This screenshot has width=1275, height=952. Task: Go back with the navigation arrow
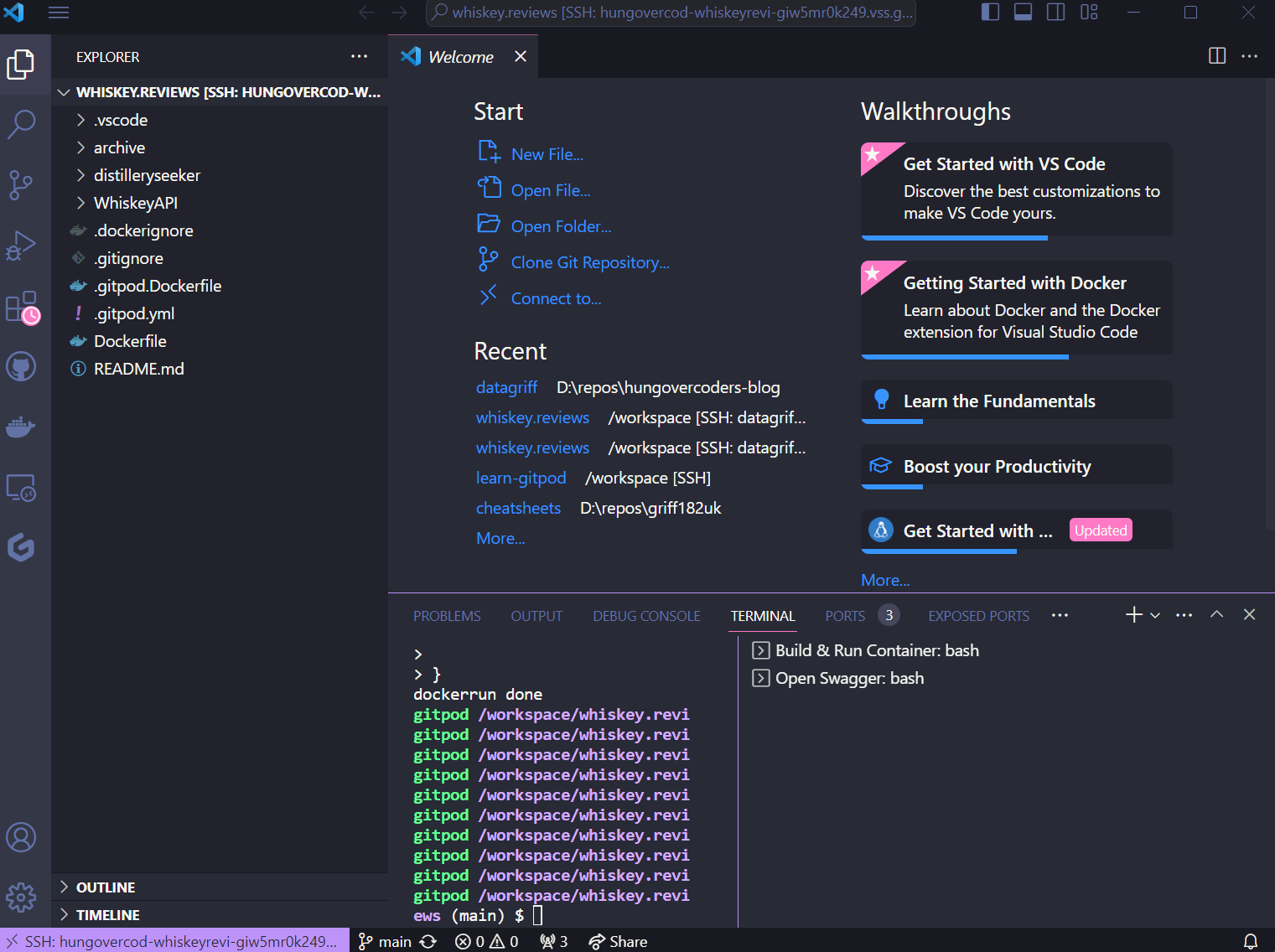click(366, 13)
